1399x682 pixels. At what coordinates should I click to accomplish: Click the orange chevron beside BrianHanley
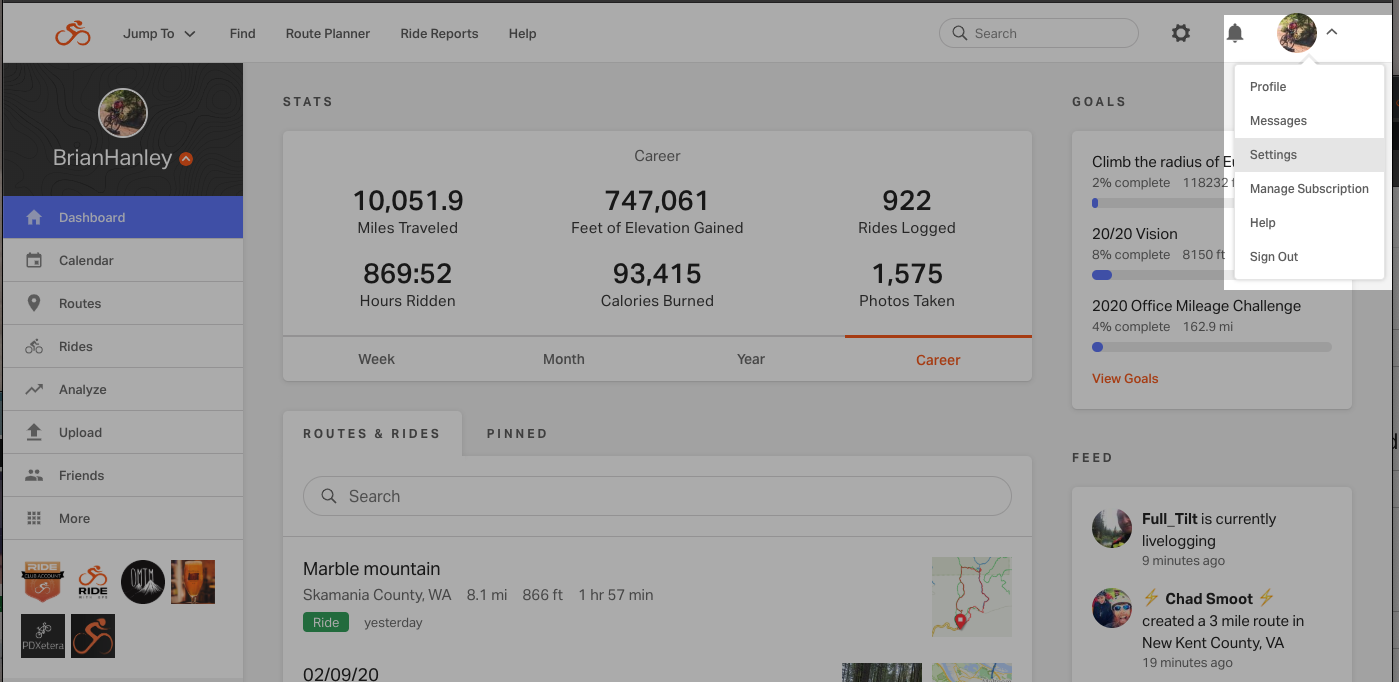pos(186,159)
